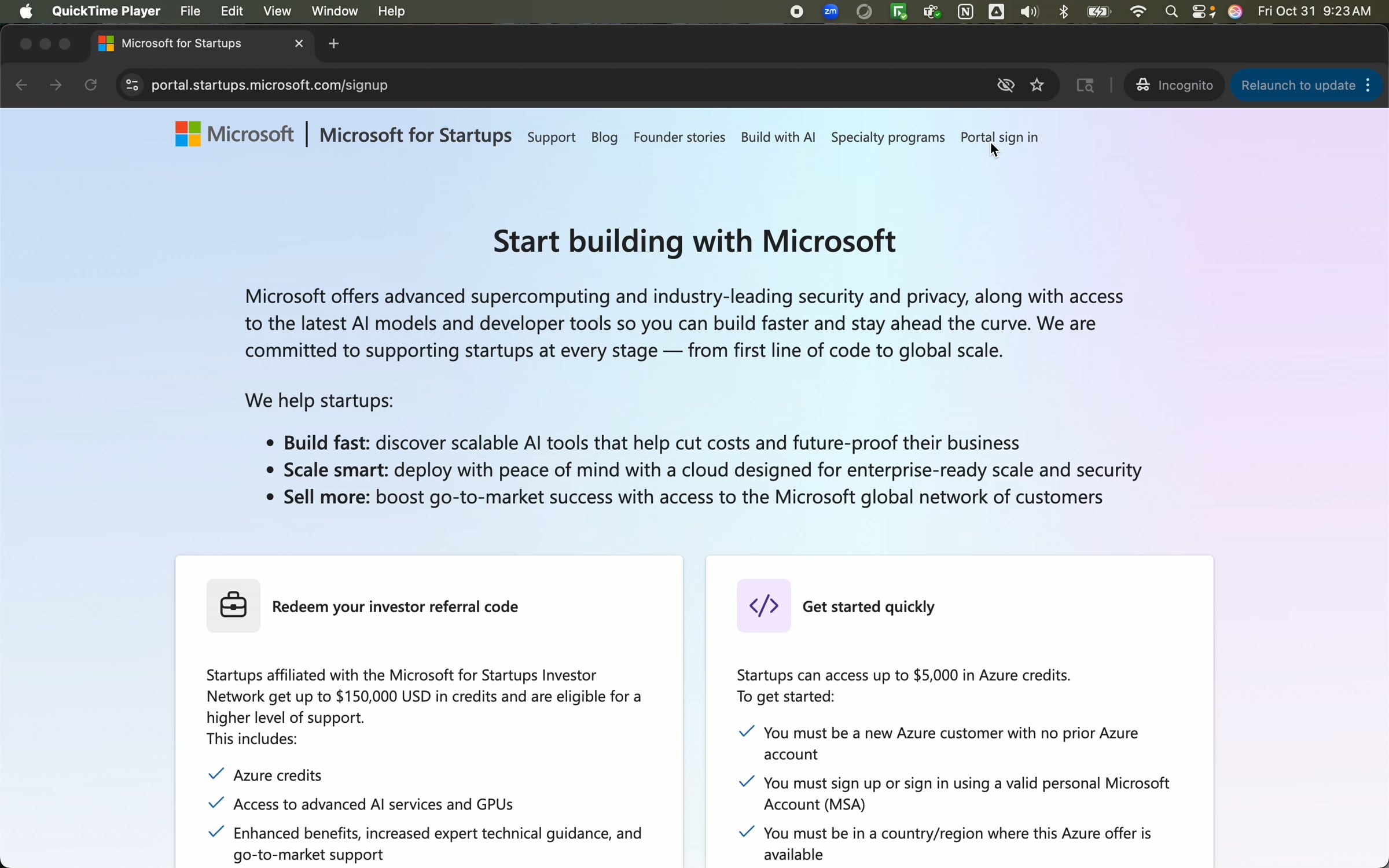Screen dimensions: 1389x868
Task: Click the 'Azure credits' checklist item
Action: (x=277, y=775)
